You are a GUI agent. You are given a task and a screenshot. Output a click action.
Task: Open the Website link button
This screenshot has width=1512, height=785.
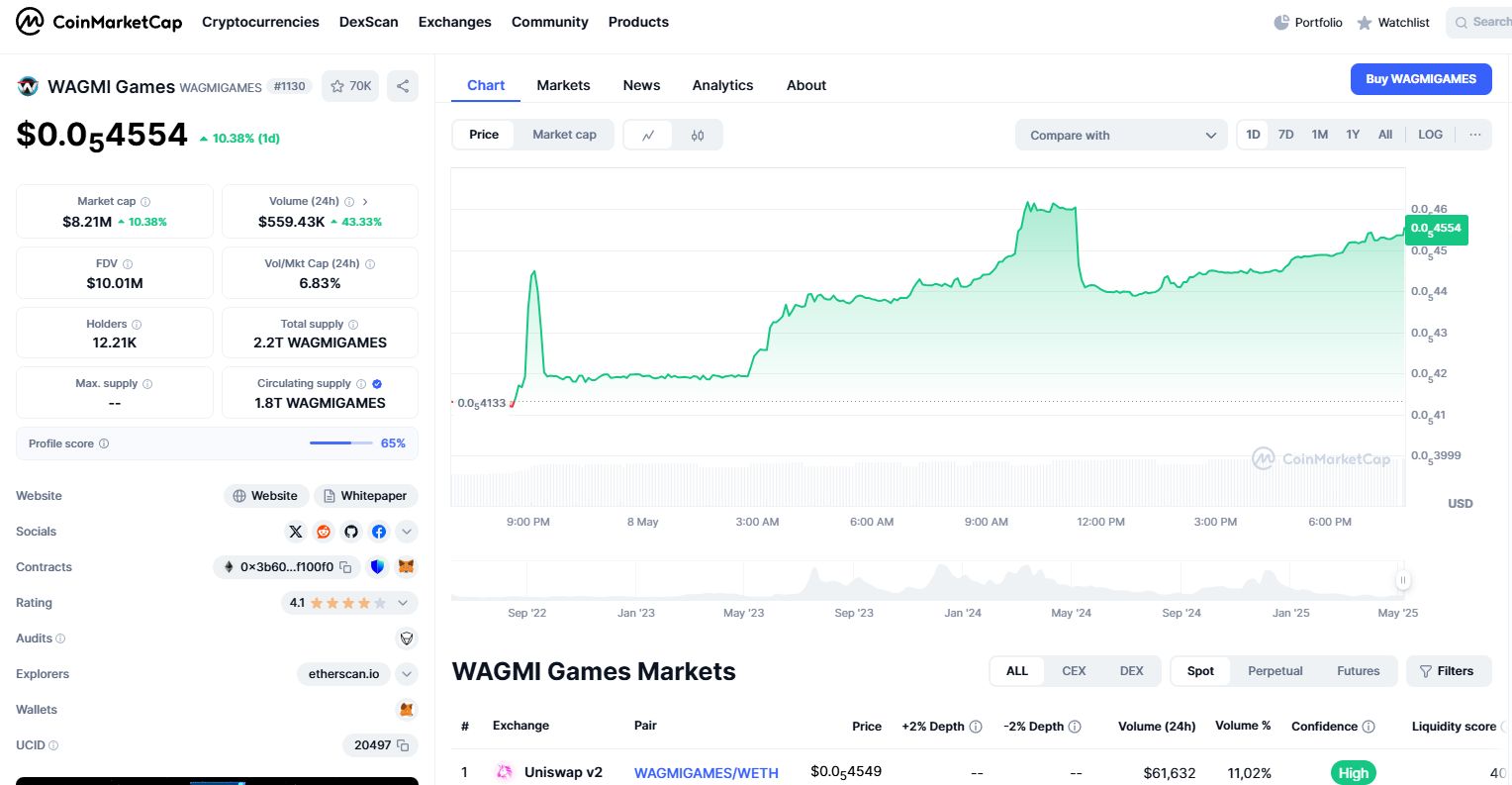[265, 496]
